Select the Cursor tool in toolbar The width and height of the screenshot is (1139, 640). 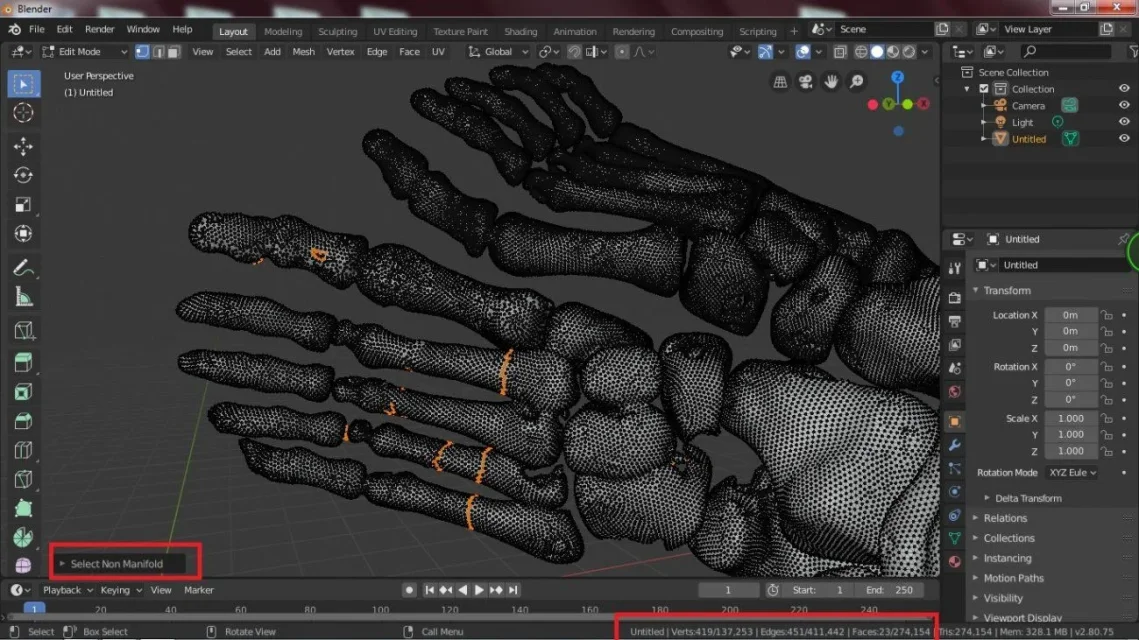click(x=23, y=113)
